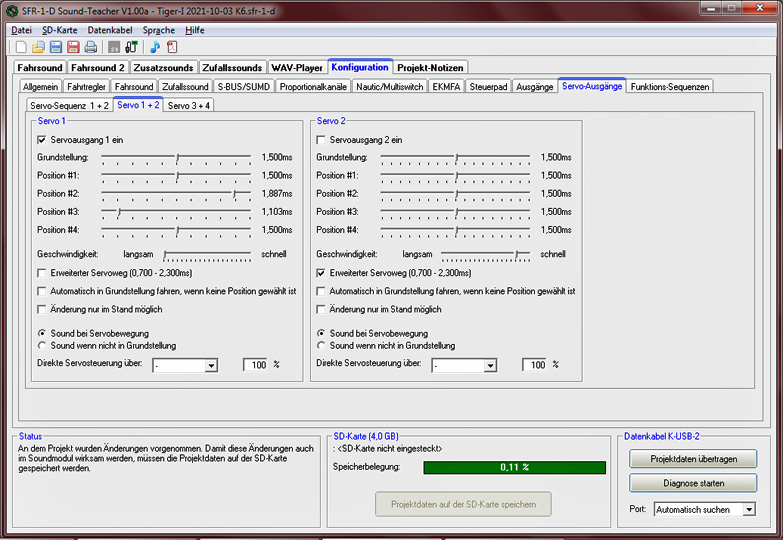Viewport: 783px width, 540px height.
Task: Enable Servoausgang 2 ein checkbox
Action: [321, 140]
